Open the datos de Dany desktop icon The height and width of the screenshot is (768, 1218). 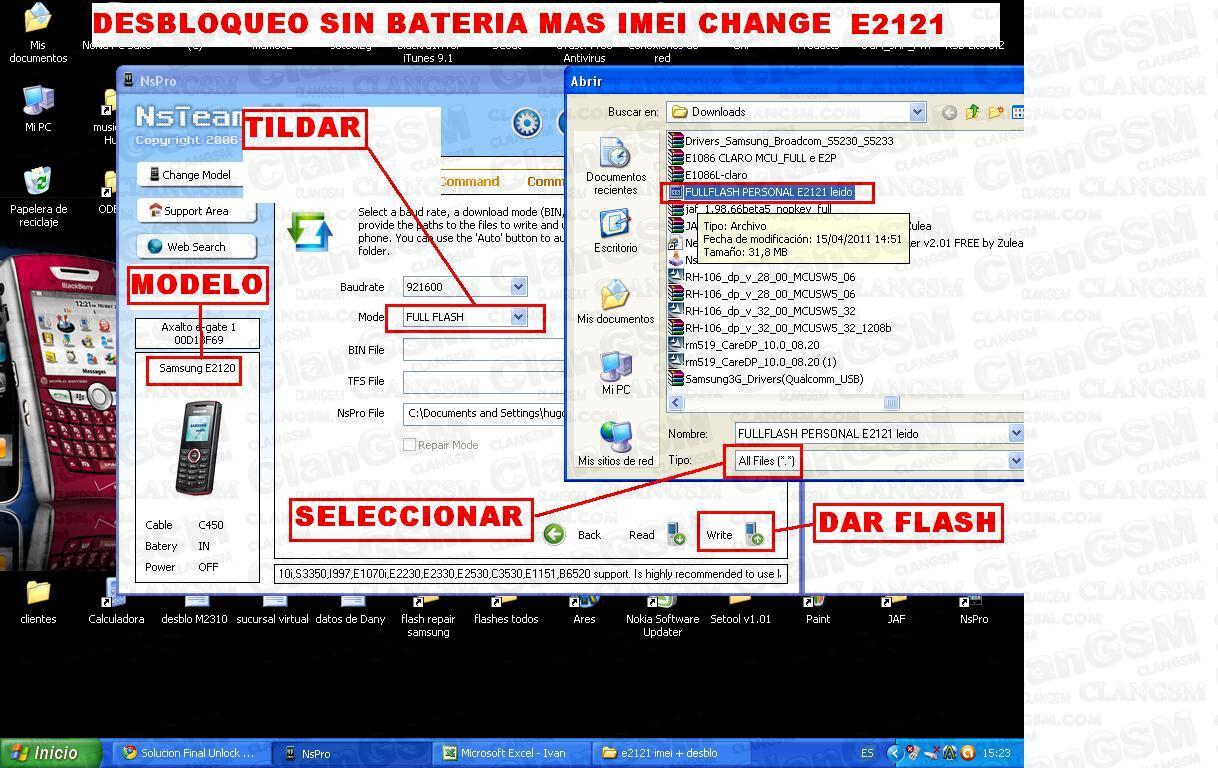coord(350,610)
